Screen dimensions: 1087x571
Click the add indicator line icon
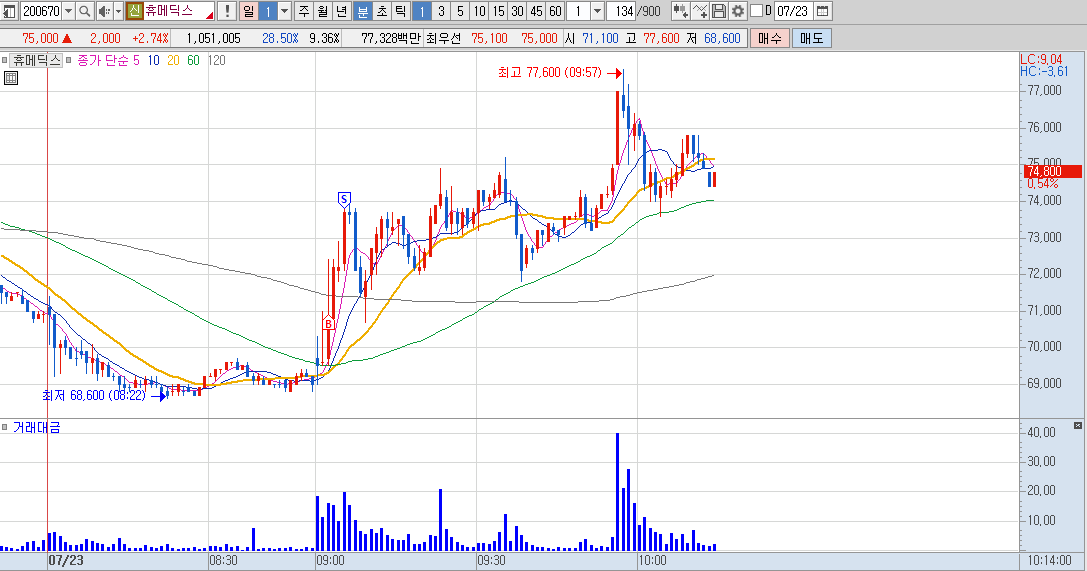coord(700,11)
